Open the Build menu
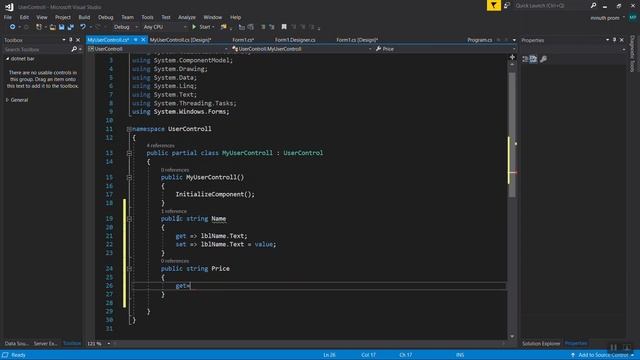 [84, 17]
